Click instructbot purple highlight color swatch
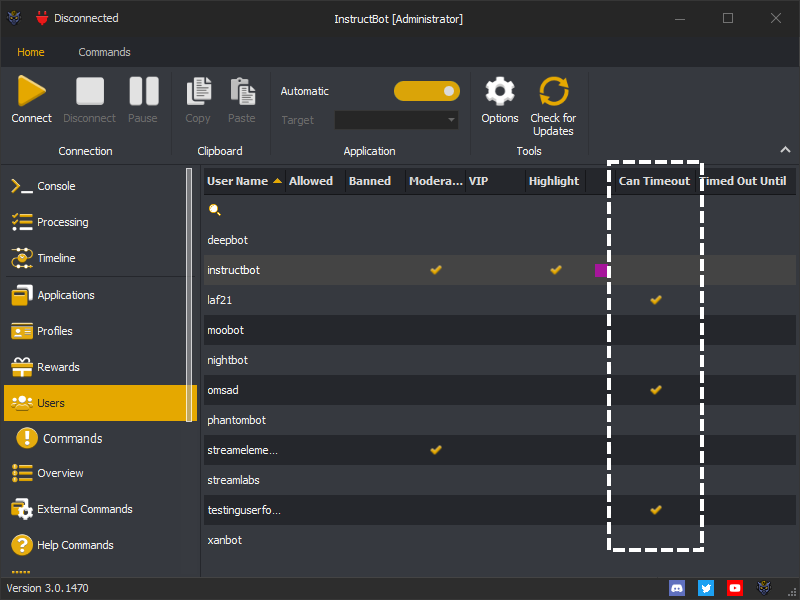 [x=601, y=270]
